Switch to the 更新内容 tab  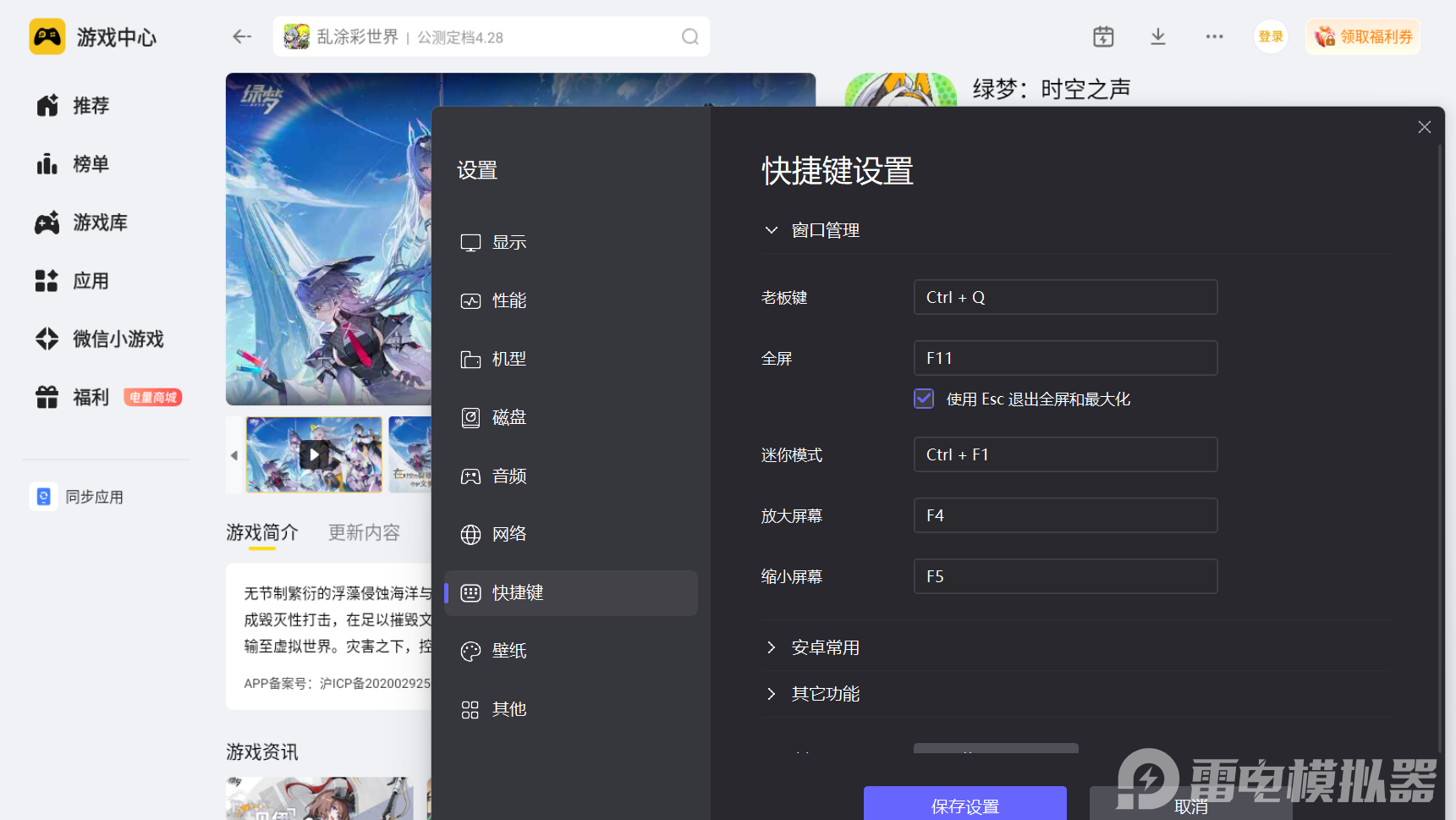click(x=364, y=532)
